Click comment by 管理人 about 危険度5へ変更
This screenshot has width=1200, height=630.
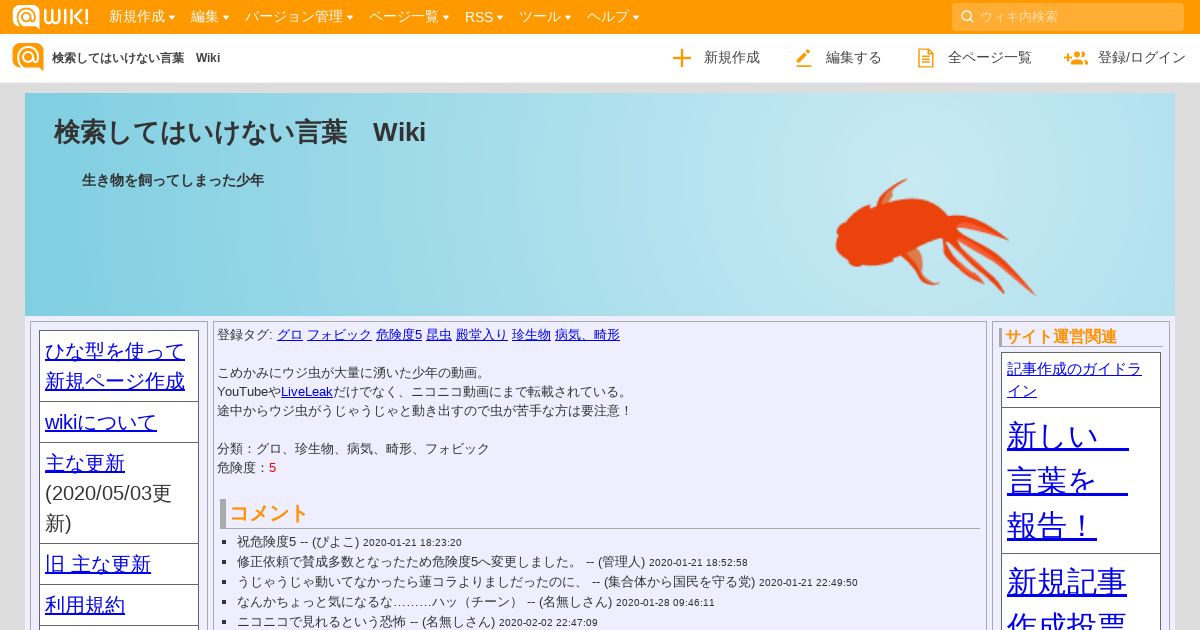point(441,562)
